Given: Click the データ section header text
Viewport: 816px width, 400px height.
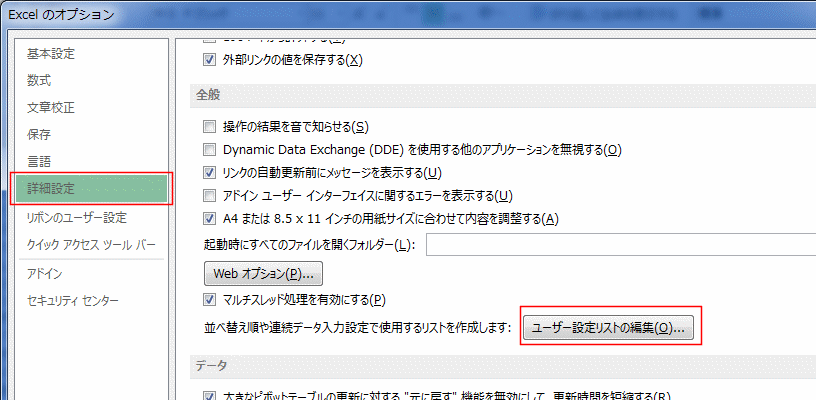Looking at the screenshot, I should click(x=211, y=366).
